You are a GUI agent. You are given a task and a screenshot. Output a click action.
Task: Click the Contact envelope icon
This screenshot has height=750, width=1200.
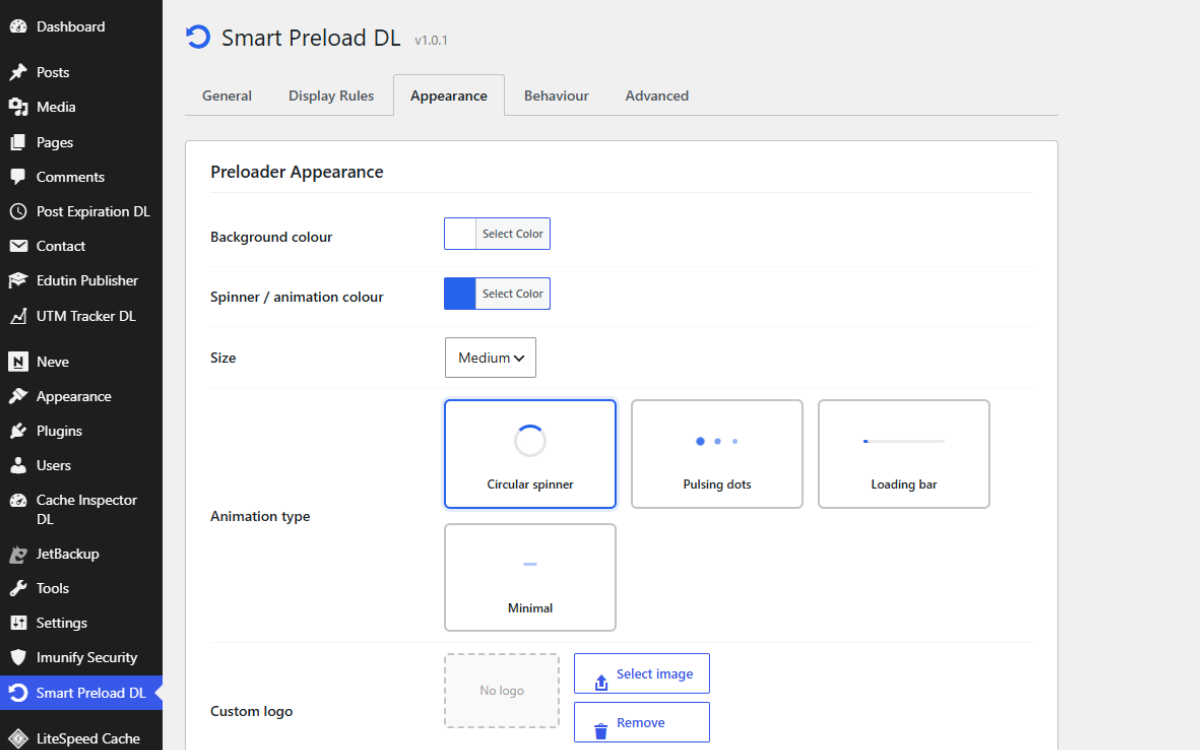18,246
